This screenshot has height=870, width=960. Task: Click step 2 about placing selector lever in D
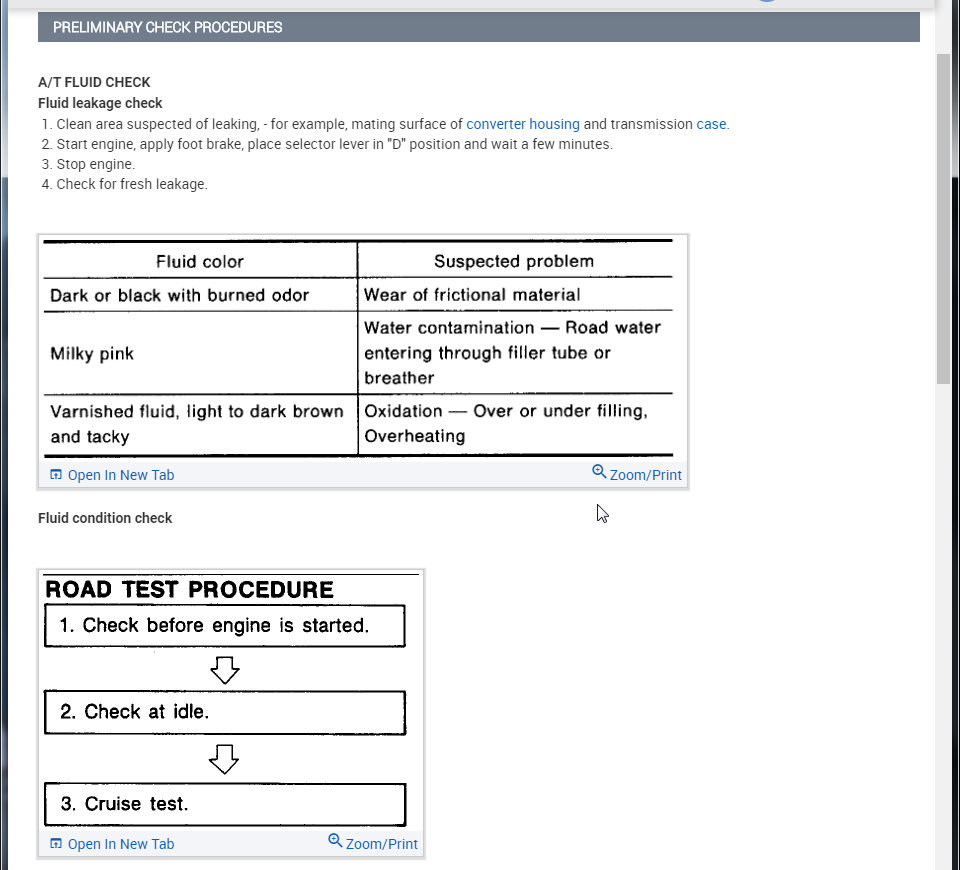tap(328, 144)
